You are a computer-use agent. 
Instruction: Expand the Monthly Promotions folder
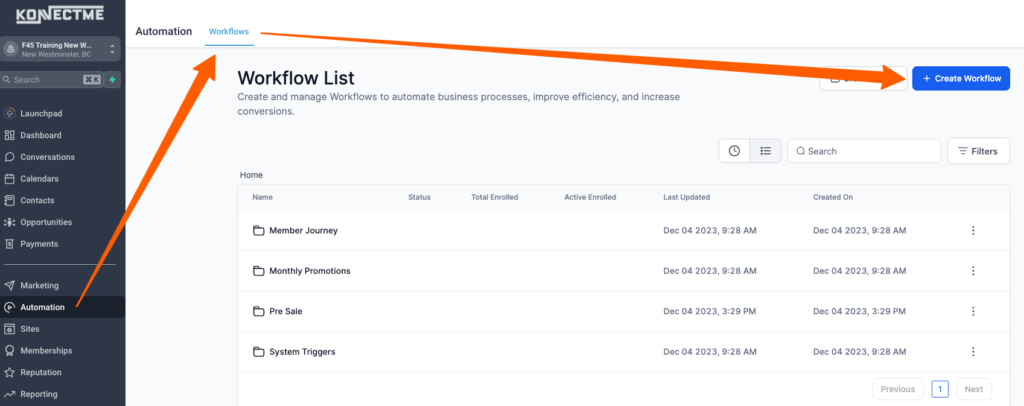309,271
